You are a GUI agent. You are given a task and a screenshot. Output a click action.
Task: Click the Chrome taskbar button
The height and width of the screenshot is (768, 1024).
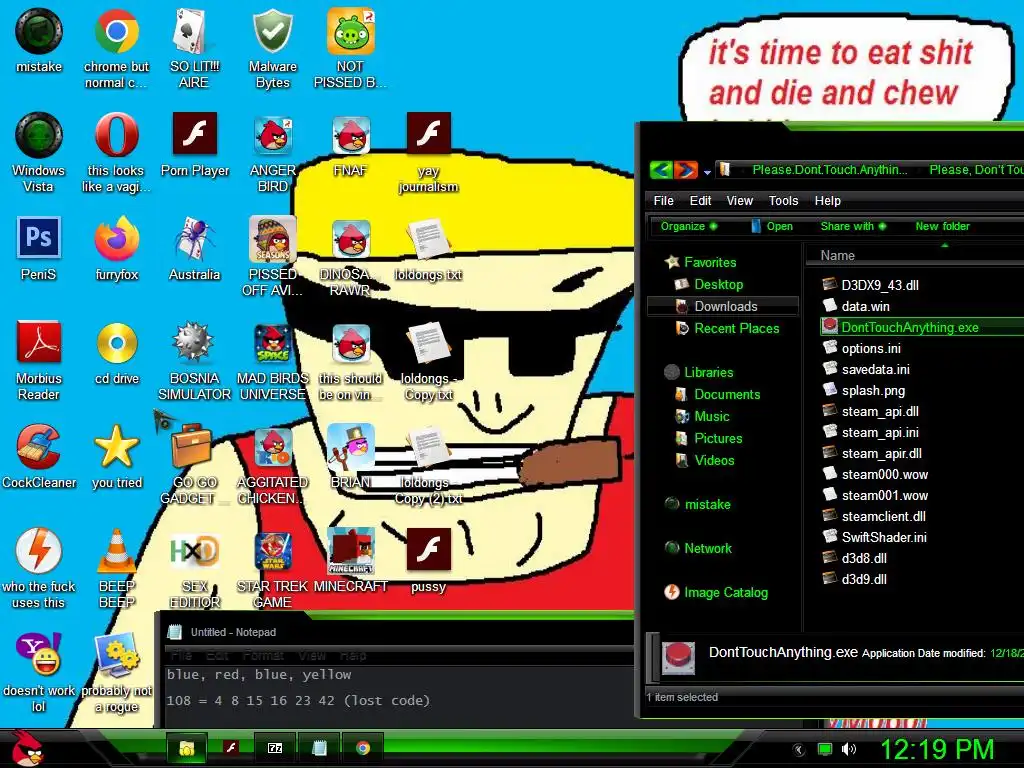point(362,748)
